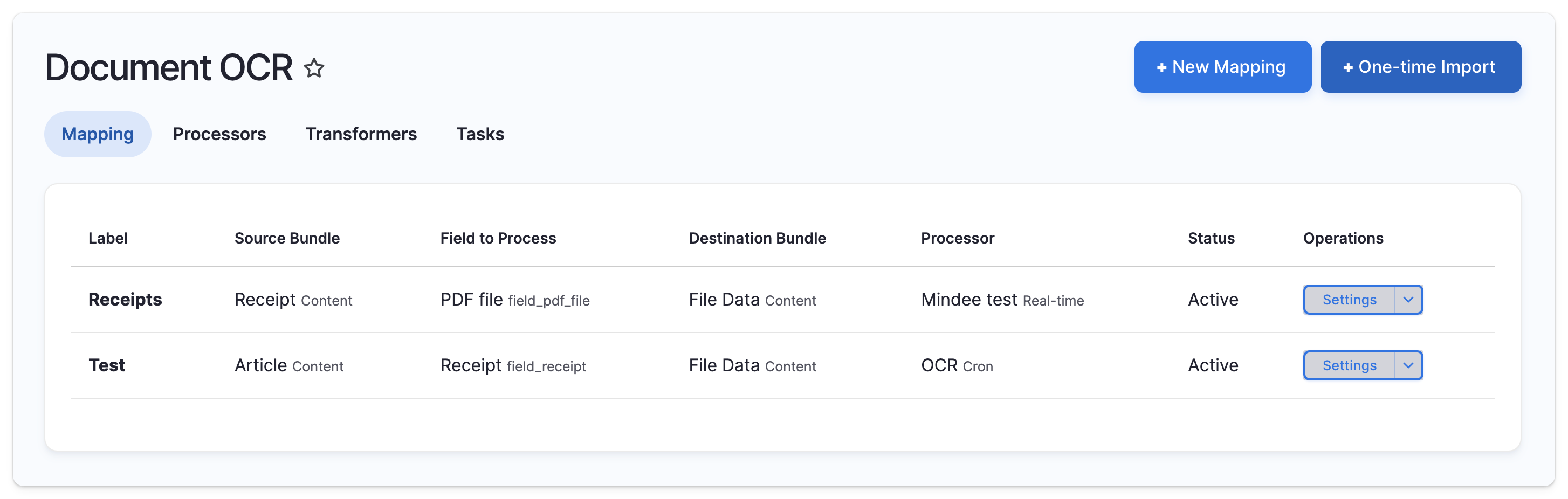Screen dimensions: 1568x499
Task: Click the Test mapping label
Action: (x=107, y=365)
